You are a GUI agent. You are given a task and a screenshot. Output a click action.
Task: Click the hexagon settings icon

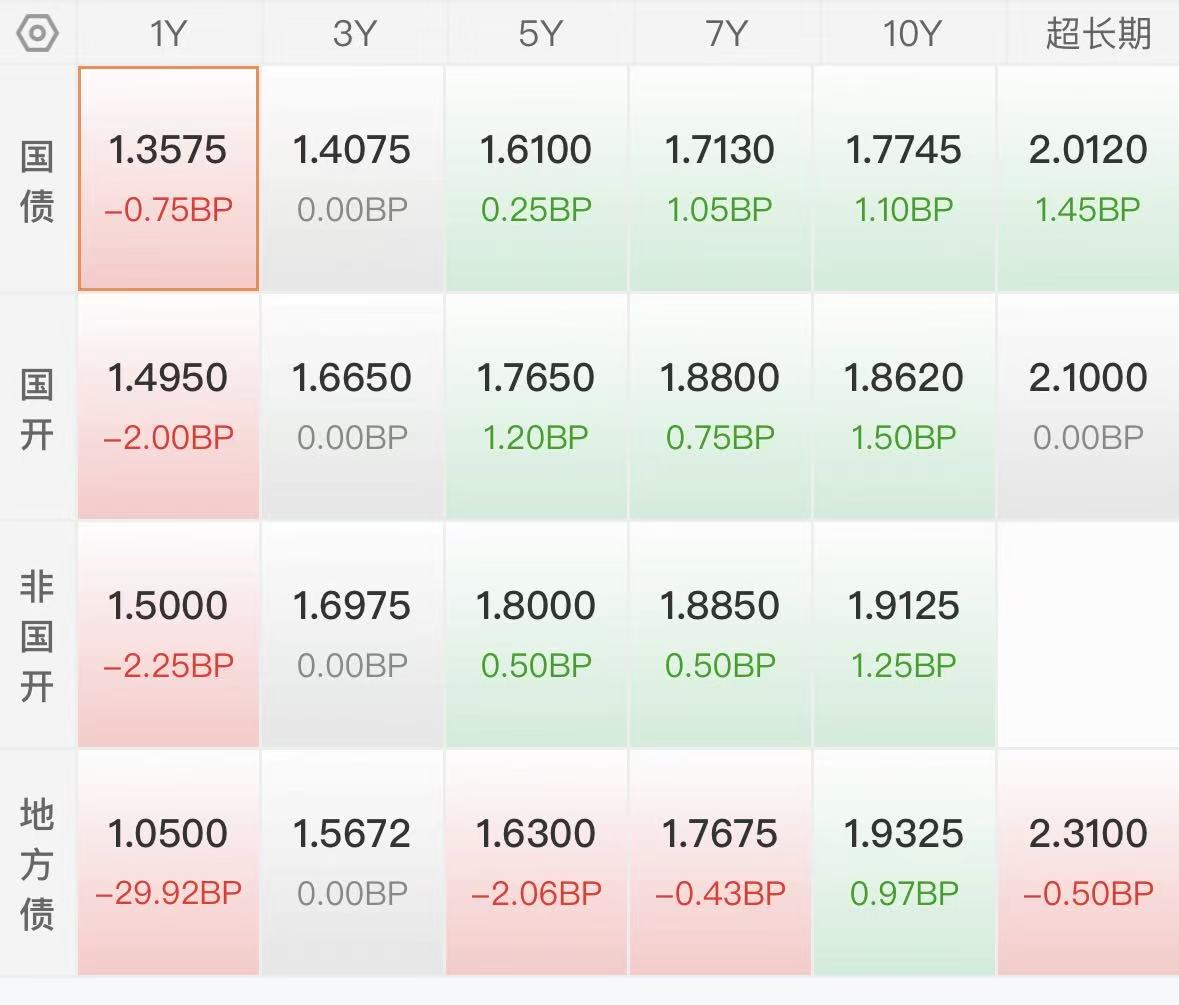pyautogui.click(x=37, y=33)
